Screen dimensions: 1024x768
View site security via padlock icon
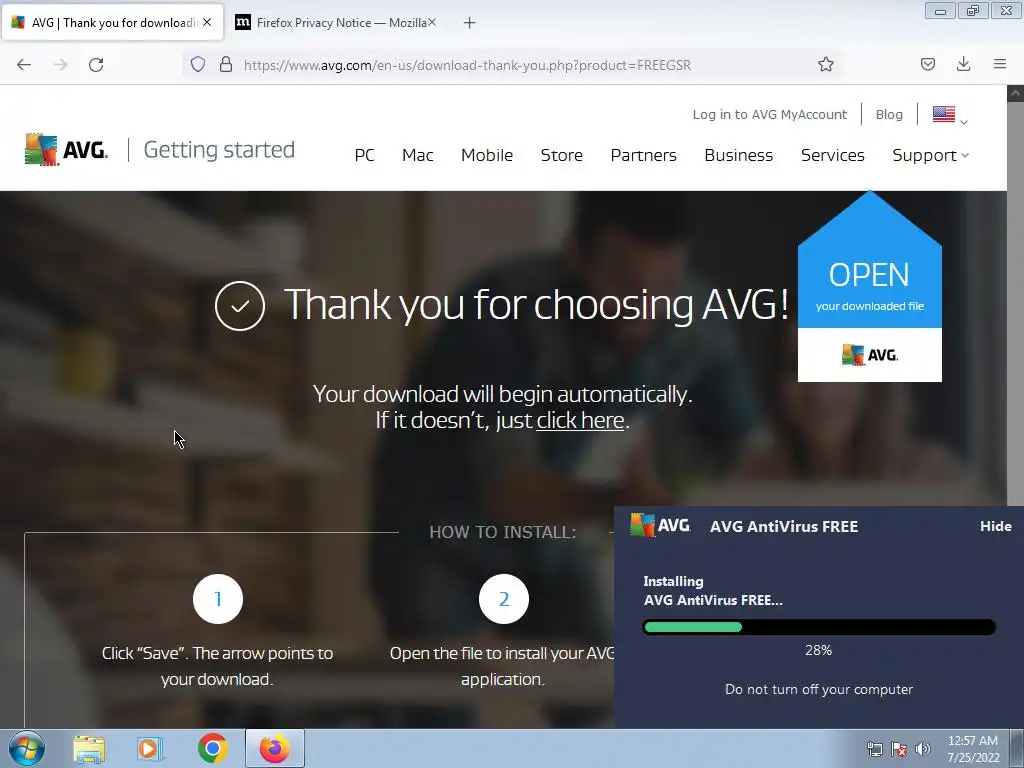(x=226, y=64)
